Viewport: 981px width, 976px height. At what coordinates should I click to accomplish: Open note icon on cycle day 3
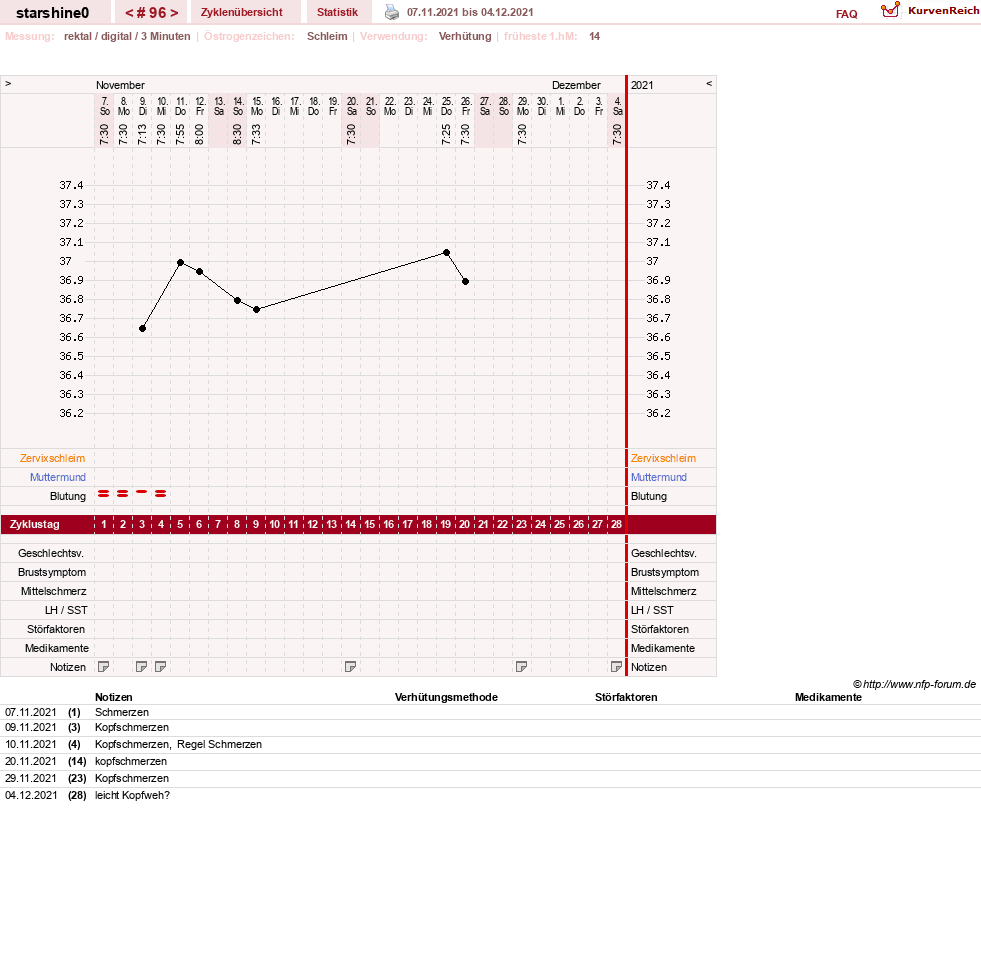coord(141,667)
